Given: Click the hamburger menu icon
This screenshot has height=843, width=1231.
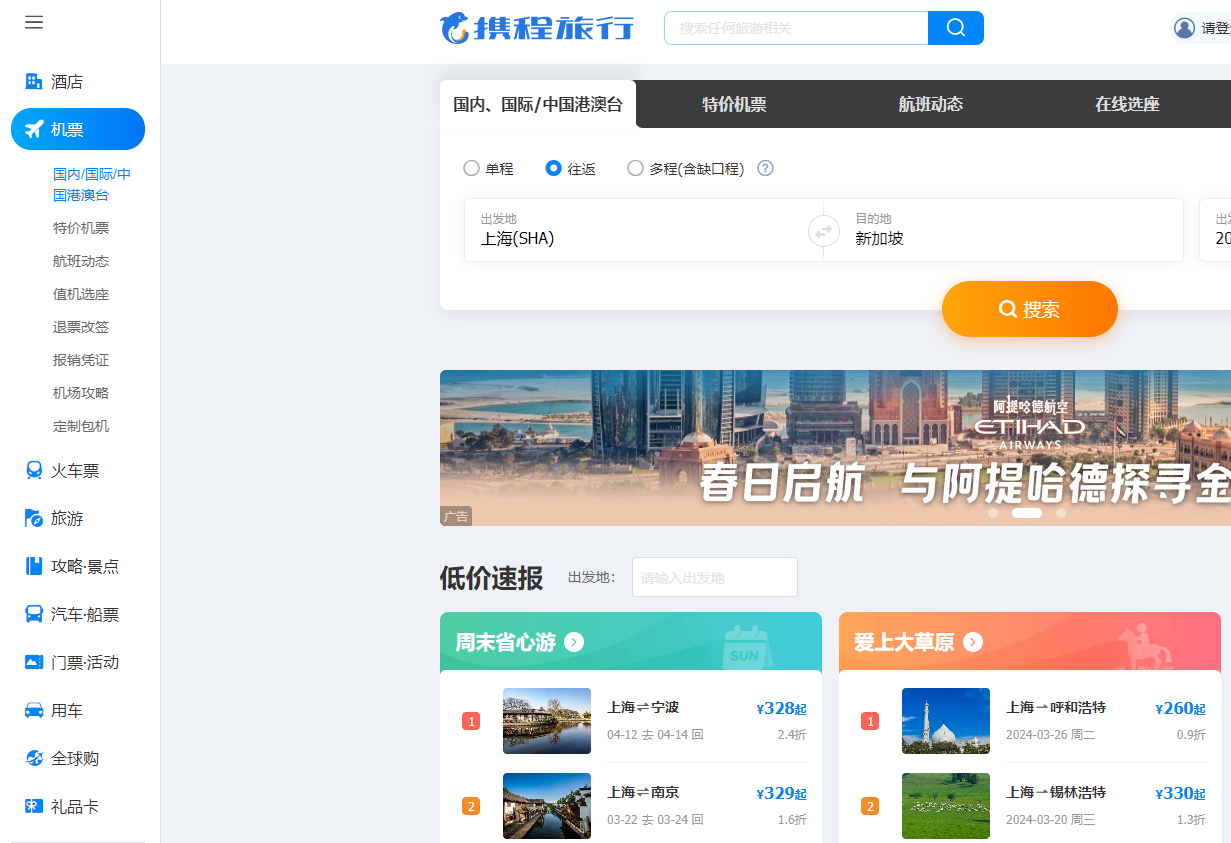Looking at the screenshot, I should pyautogui.click(x=34, y=22).
